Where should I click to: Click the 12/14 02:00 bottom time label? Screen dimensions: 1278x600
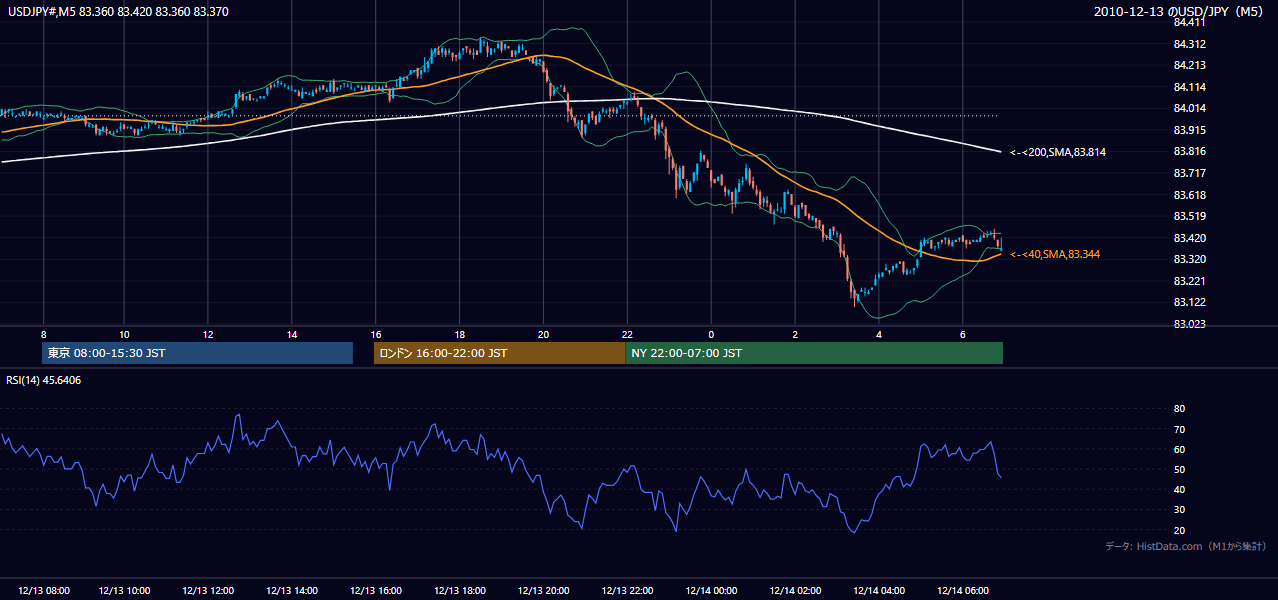(795, 590)
